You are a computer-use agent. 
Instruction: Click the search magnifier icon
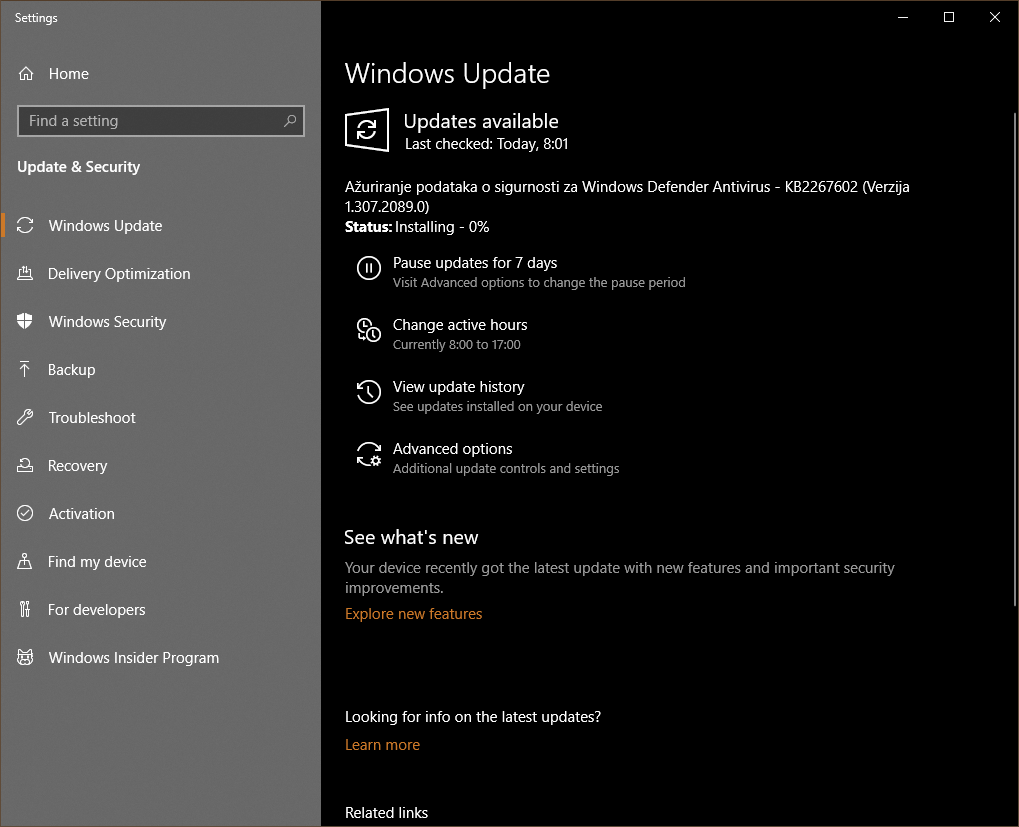tap(290, 121)
